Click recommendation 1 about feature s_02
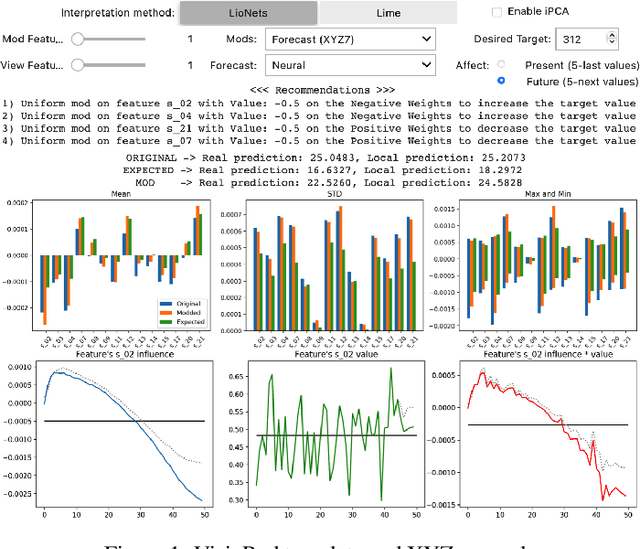The width and height of the screenshot is (640, 549). click(318, 102)
